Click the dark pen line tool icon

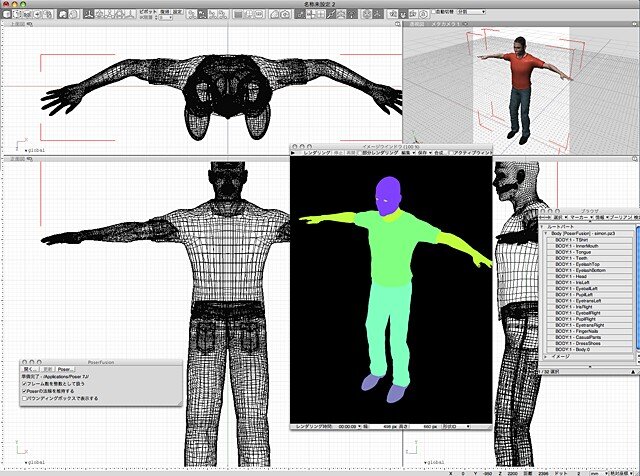click(331, 14)
